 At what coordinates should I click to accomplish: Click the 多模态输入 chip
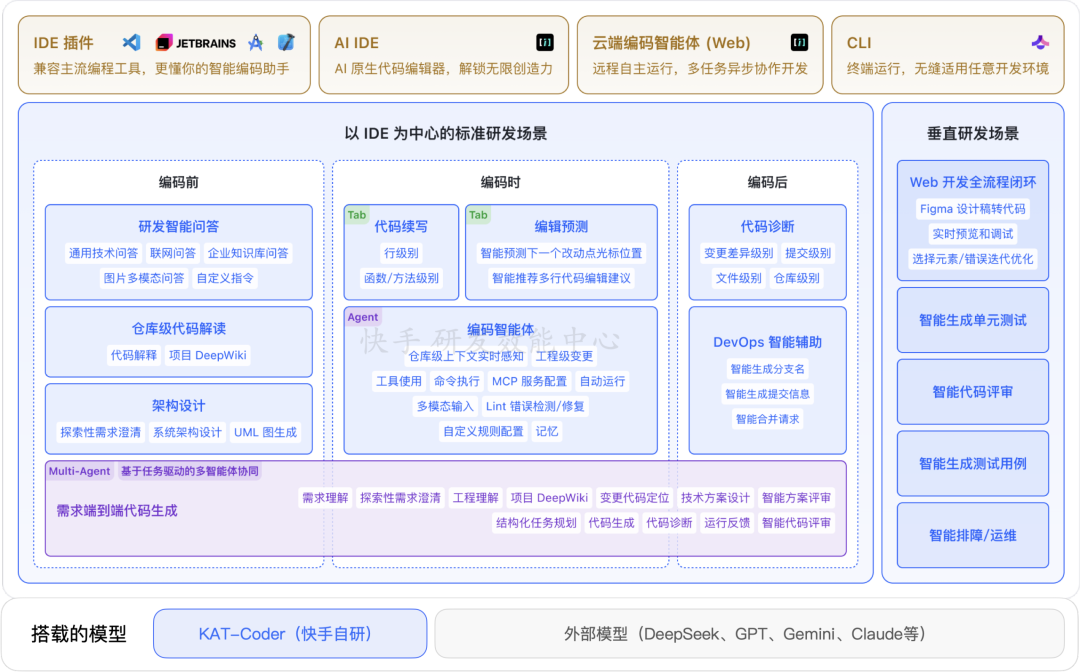click(x=445, y=406)
